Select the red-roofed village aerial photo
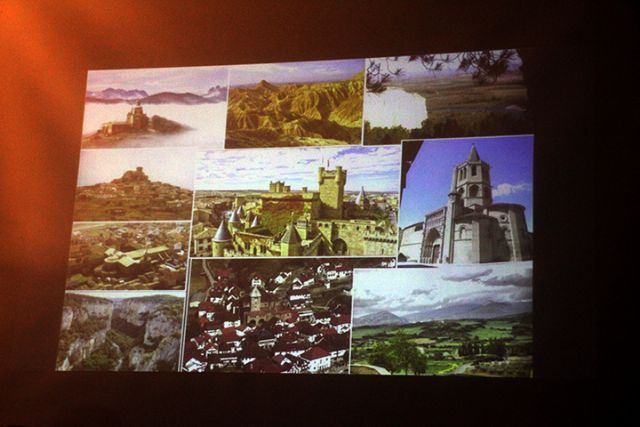 [267, 315]
